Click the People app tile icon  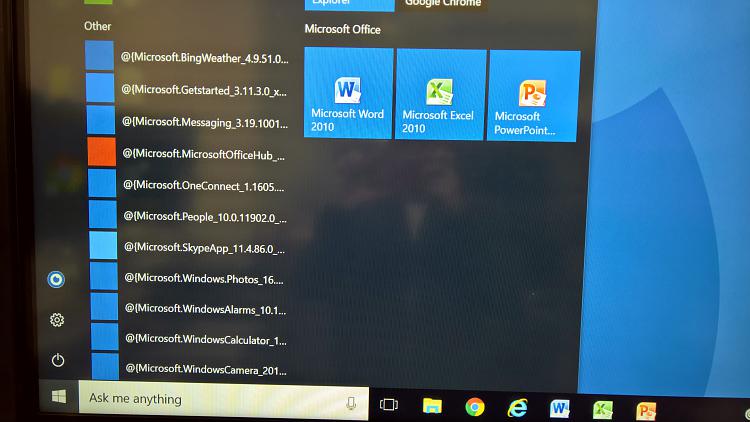click(x=102, y=214)
